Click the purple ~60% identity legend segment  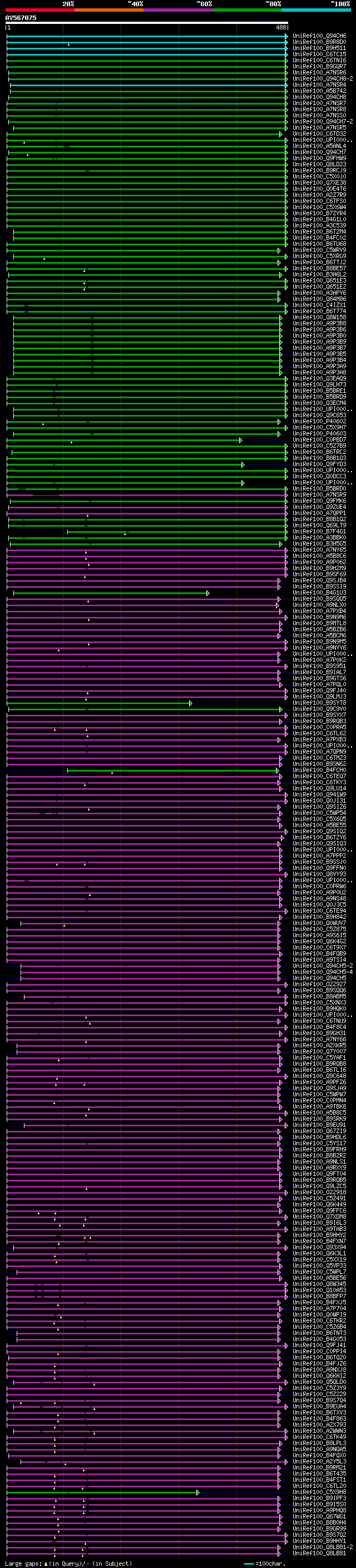point(179,10)
